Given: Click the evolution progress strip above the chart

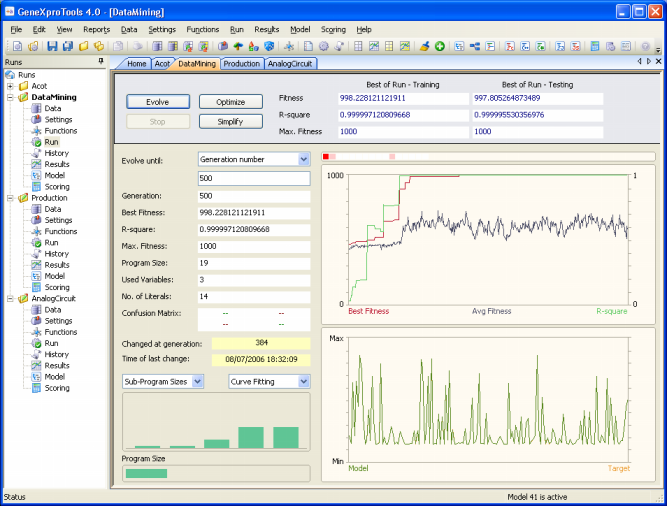Looking at the screenshot, I should pos(488,157).
